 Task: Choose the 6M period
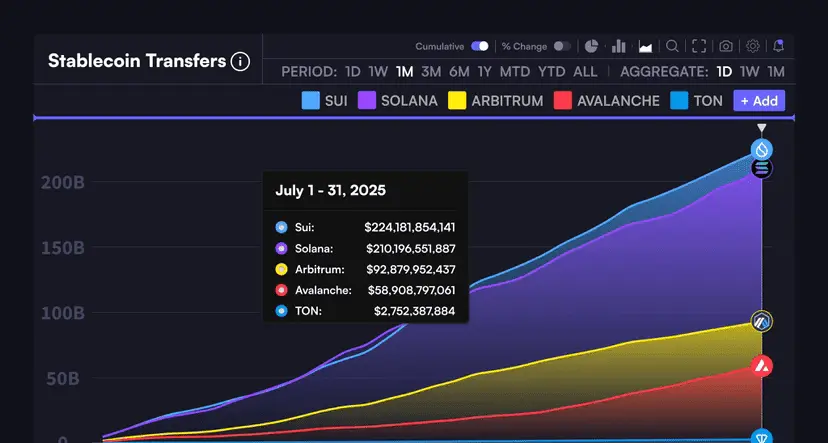point(459,72)
